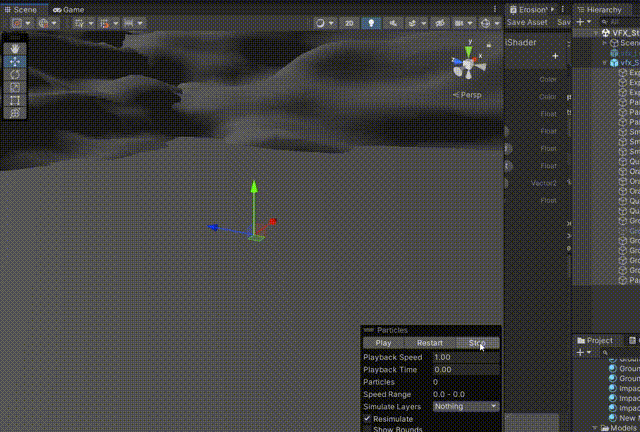Open shading mode dropdown arrow

(x=331, y=23)
